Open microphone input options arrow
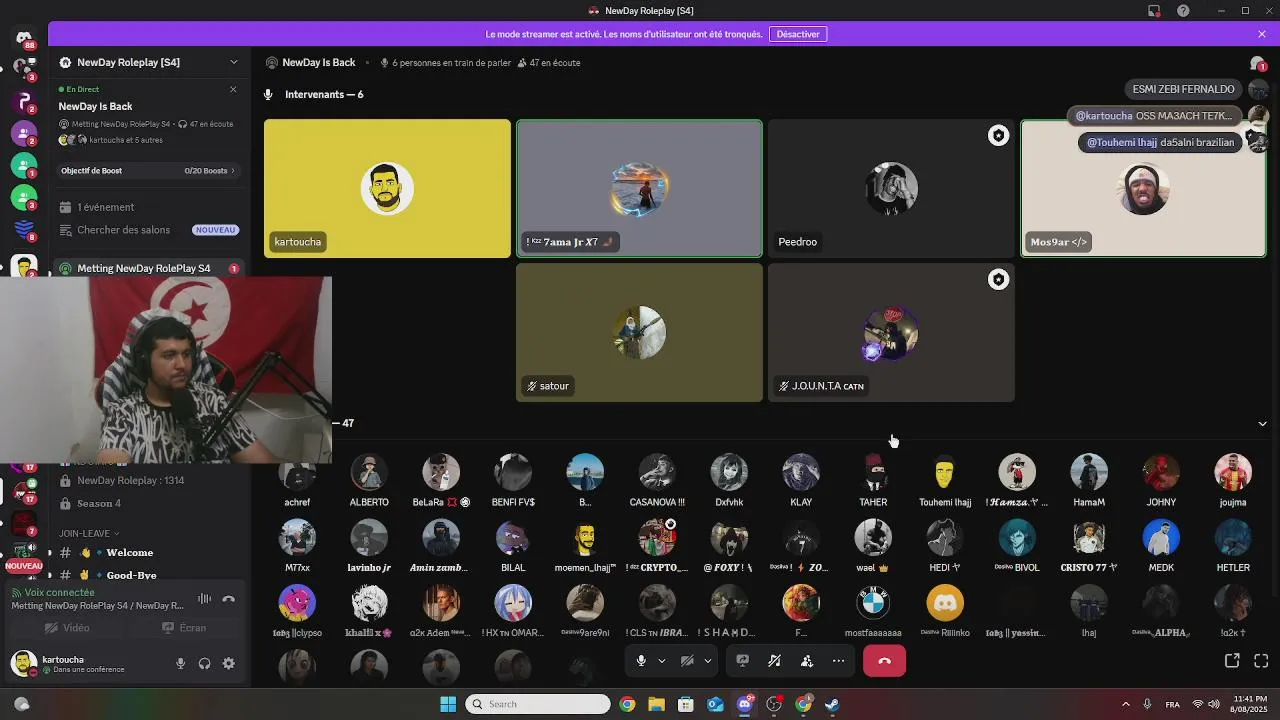 tap(661, 661)
